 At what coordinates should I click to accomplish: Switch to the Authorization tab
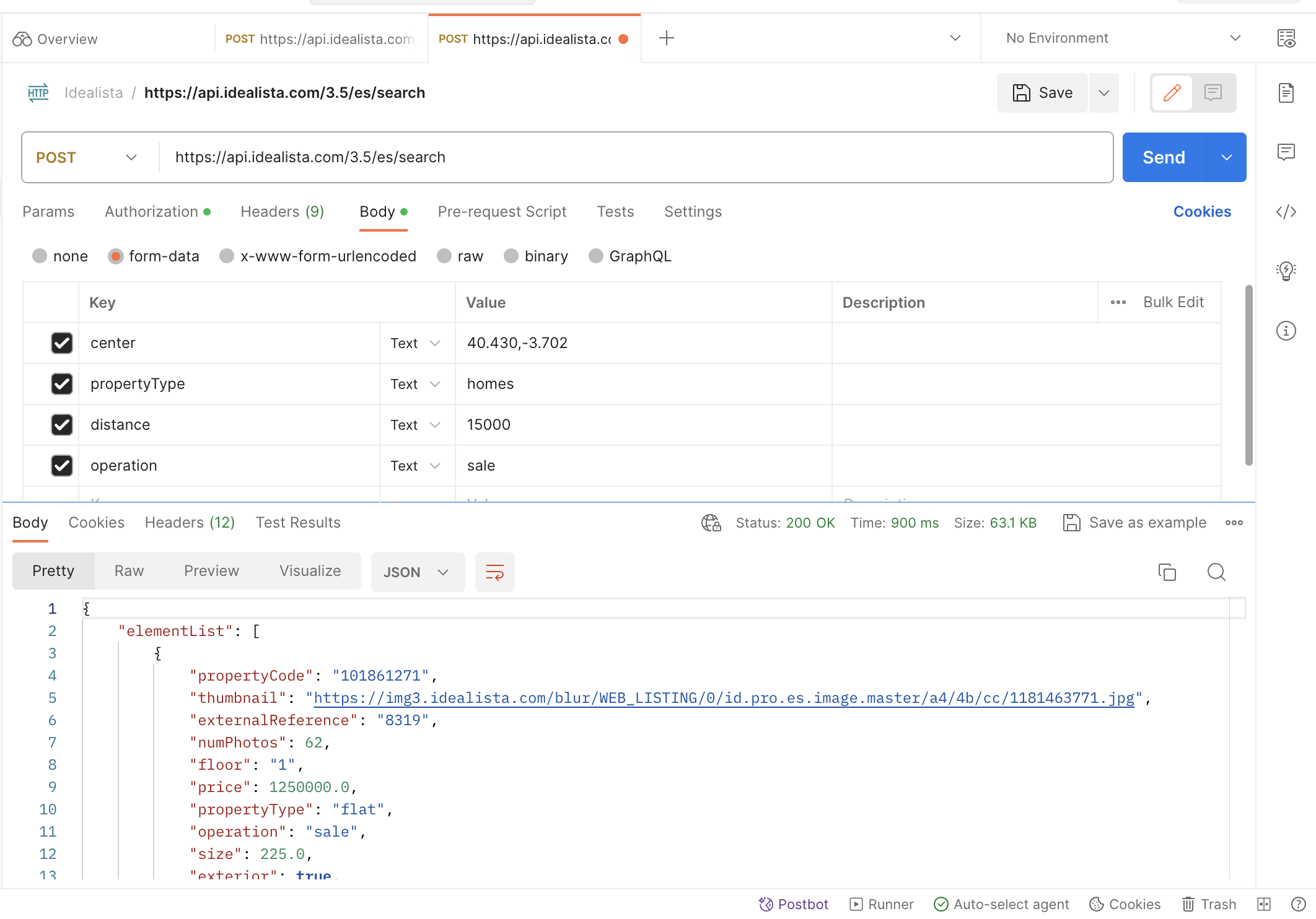[x=157, y=212]
